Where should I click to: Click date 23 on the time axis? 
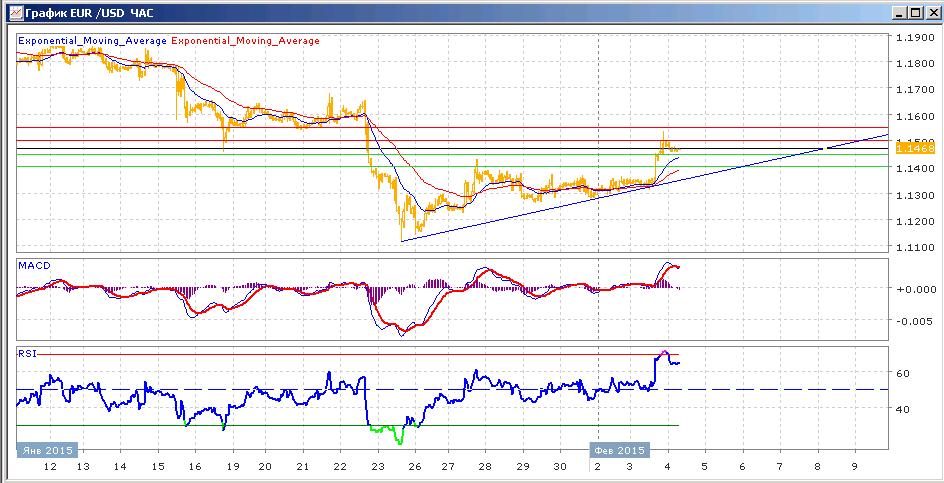point(377,467)
